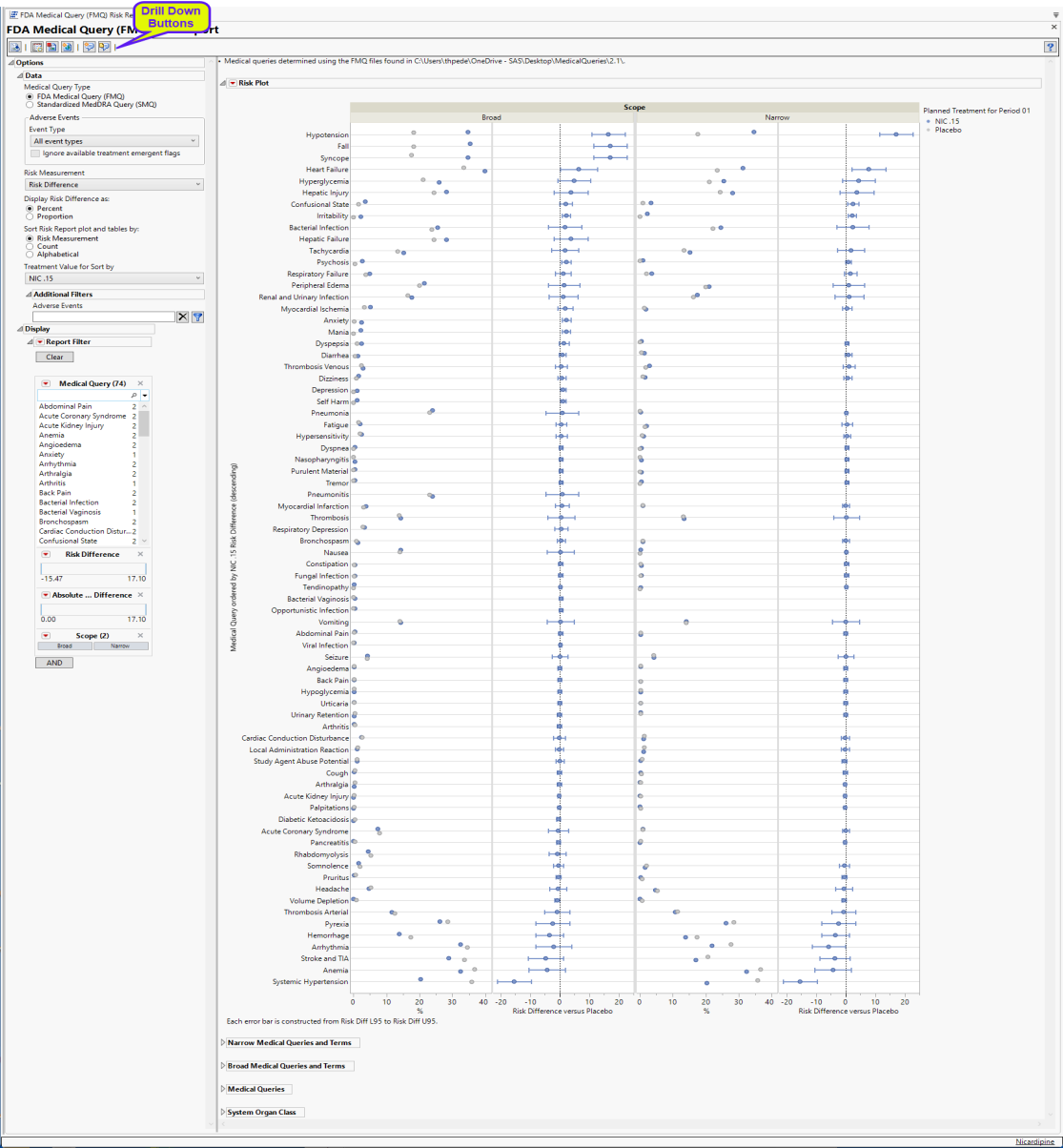Click the Adverse Events text field
Image resolution: width=1063 pixels, height=1148 pixels.
[103, 317]
